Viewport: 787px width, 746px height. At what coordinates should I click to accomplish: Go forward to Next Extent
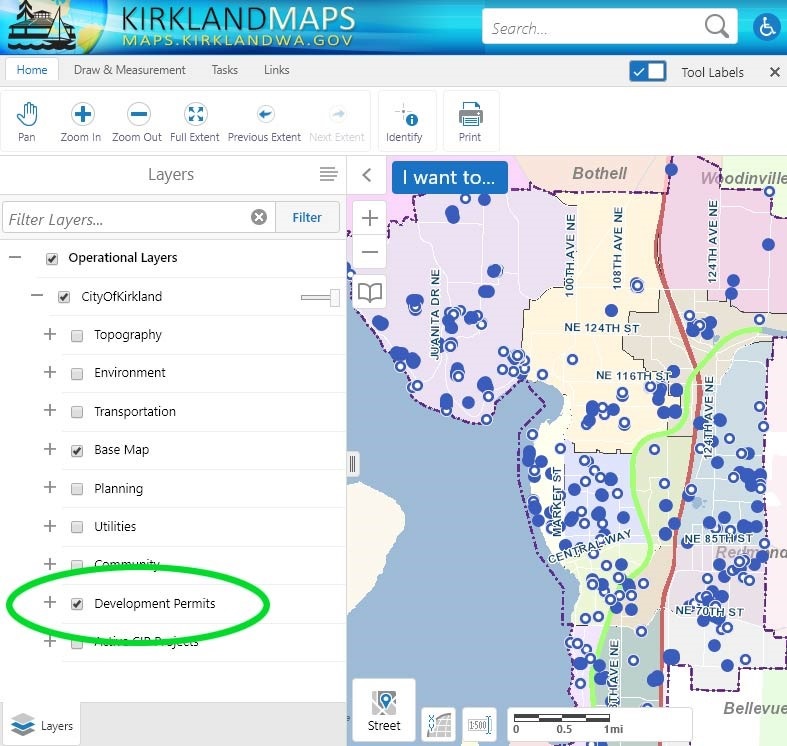click(337, 122)
